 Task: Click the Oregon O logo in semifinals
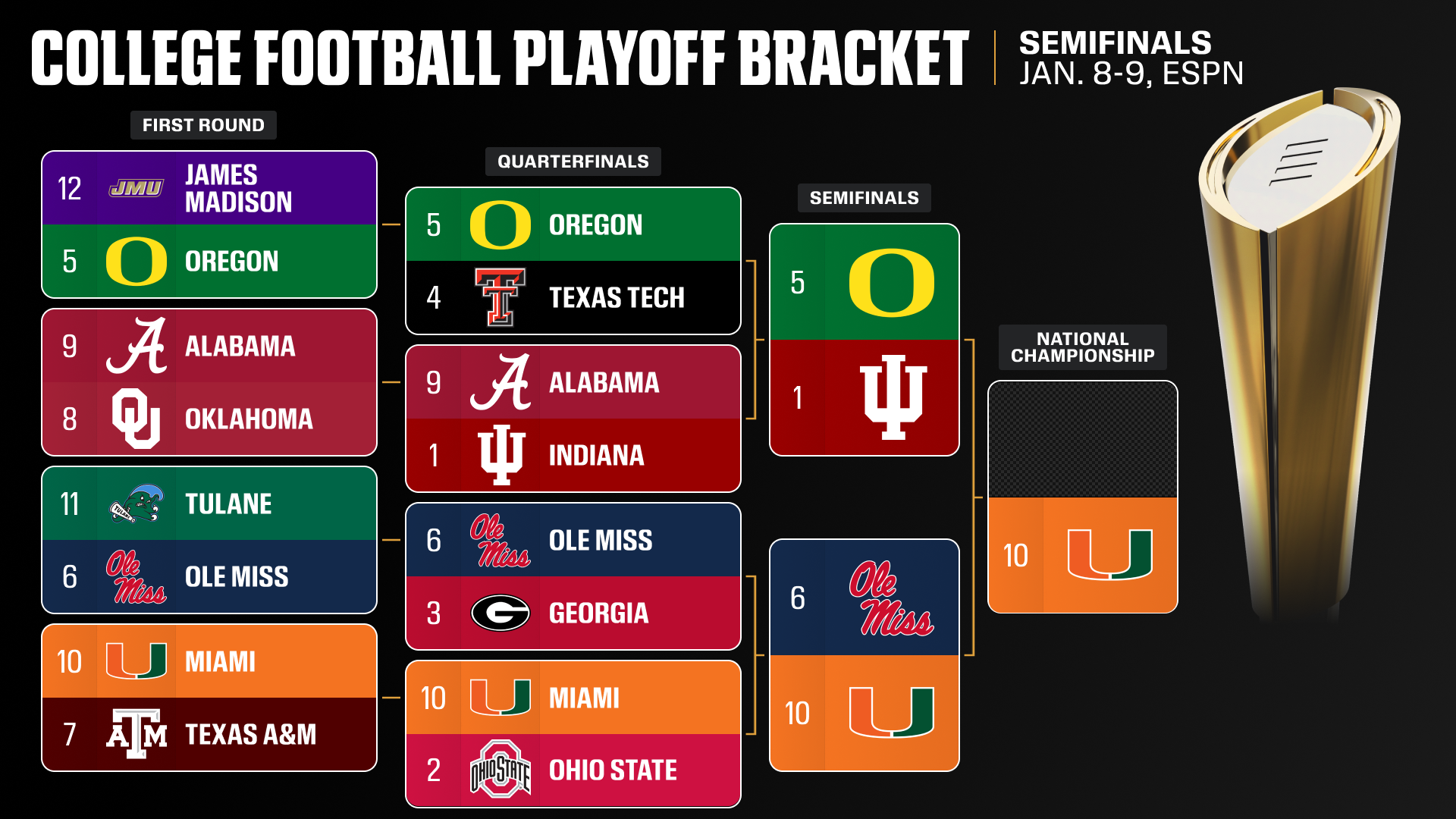coord(891,282)
